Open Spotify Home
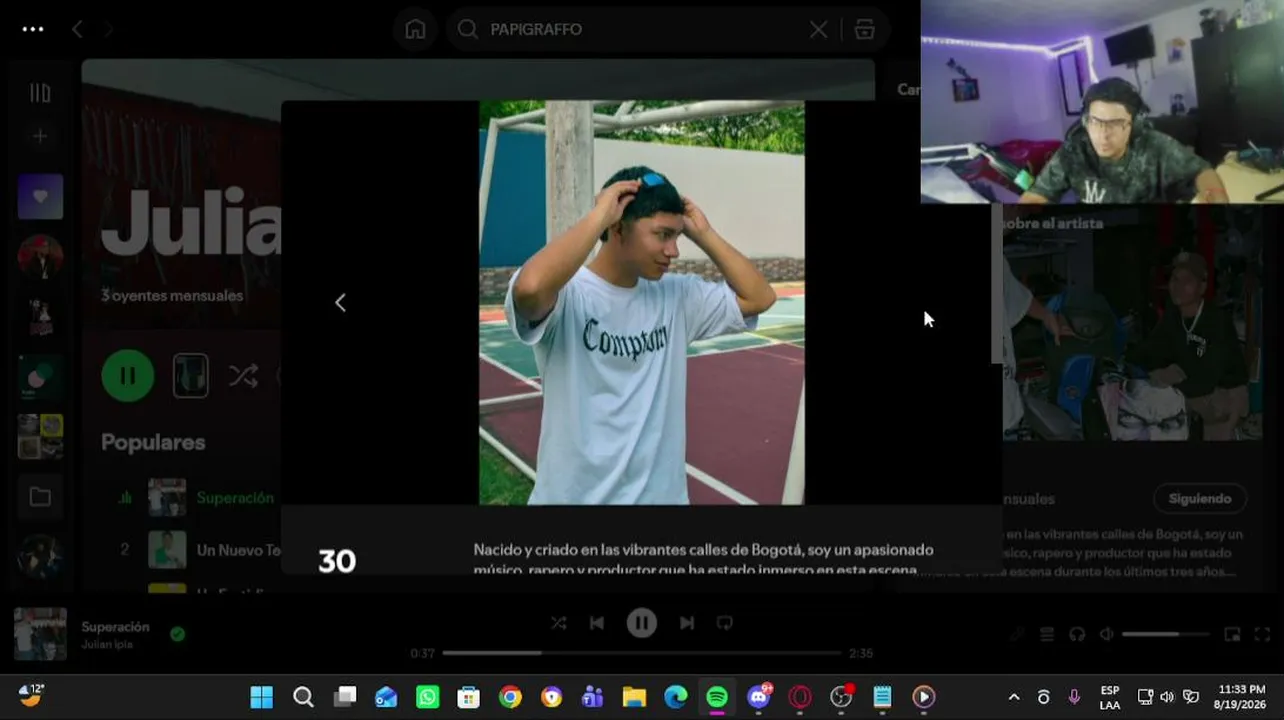This screenshot has width=1284, height=720. point(415,29)
